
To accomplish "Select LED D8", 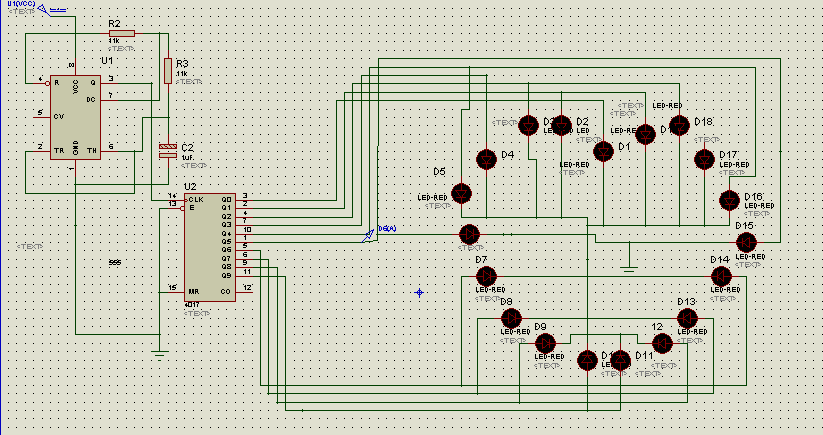I will [511, 318].
